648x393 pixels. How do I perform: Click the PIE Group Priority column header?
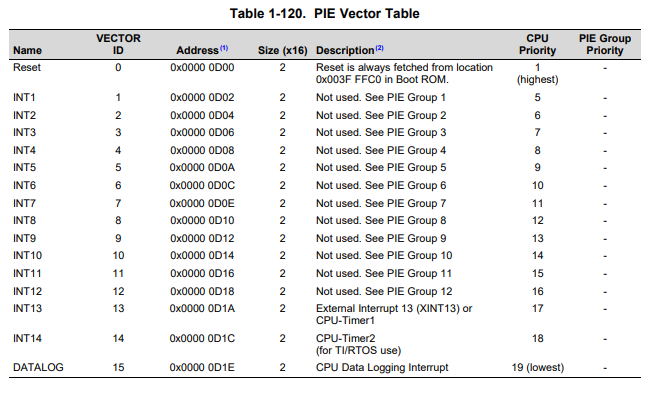tap(605, 44)
